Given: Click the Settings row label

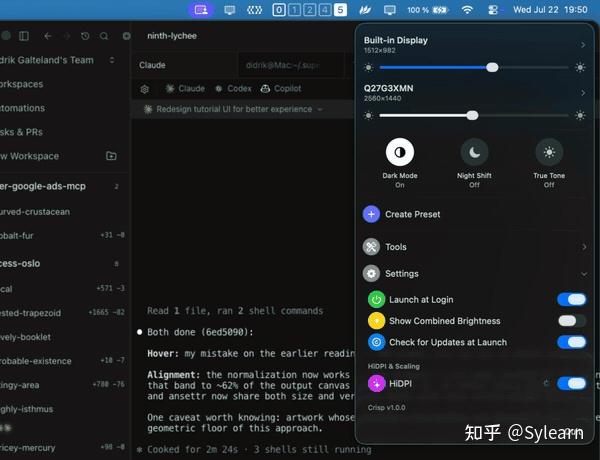Looking at the screenshot, I should coord(402,274).
